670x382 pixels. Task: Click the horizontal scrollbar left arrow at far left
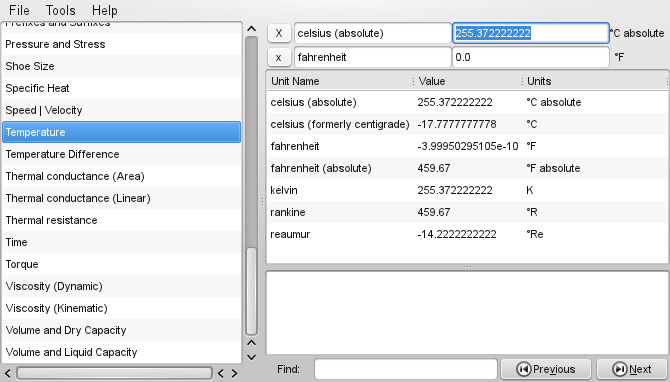[8, 373]
